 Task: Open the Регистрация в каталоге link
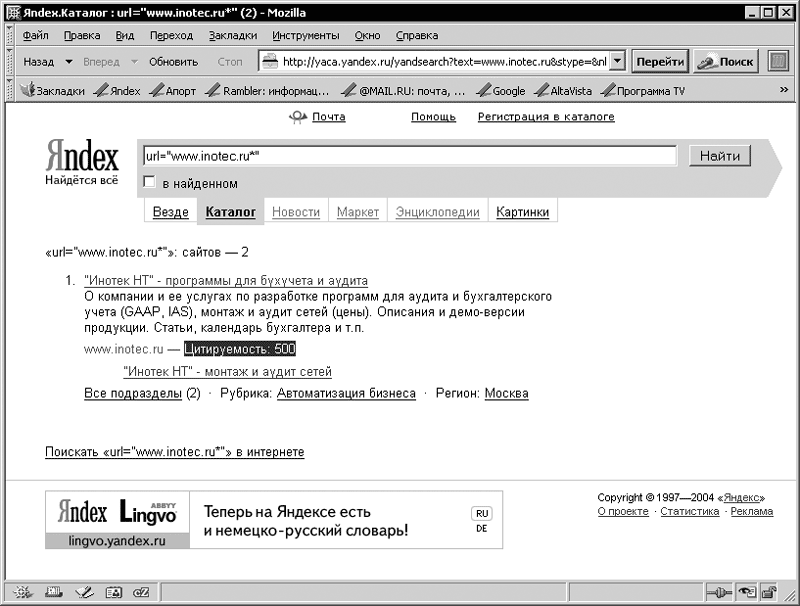click(x=546, y=117)
